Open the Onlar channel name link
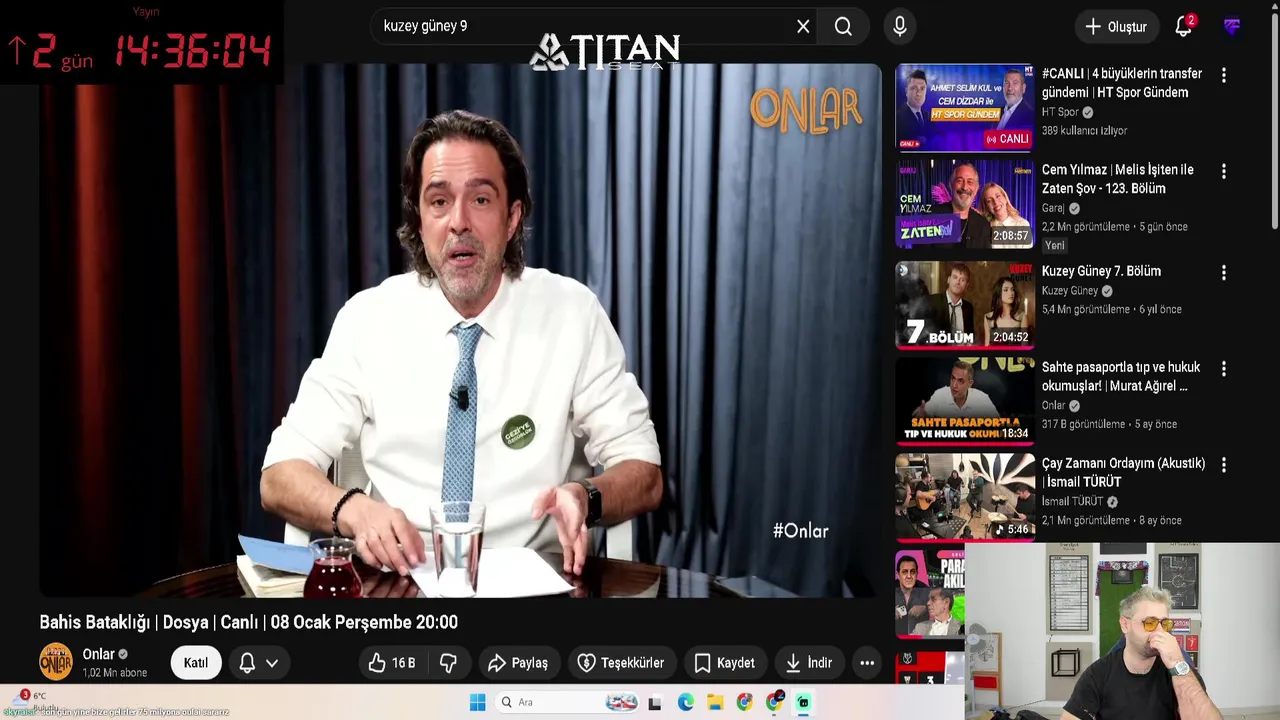This screenshot has height=720, width=1280. pyautogui.click(x=98, y=654)
